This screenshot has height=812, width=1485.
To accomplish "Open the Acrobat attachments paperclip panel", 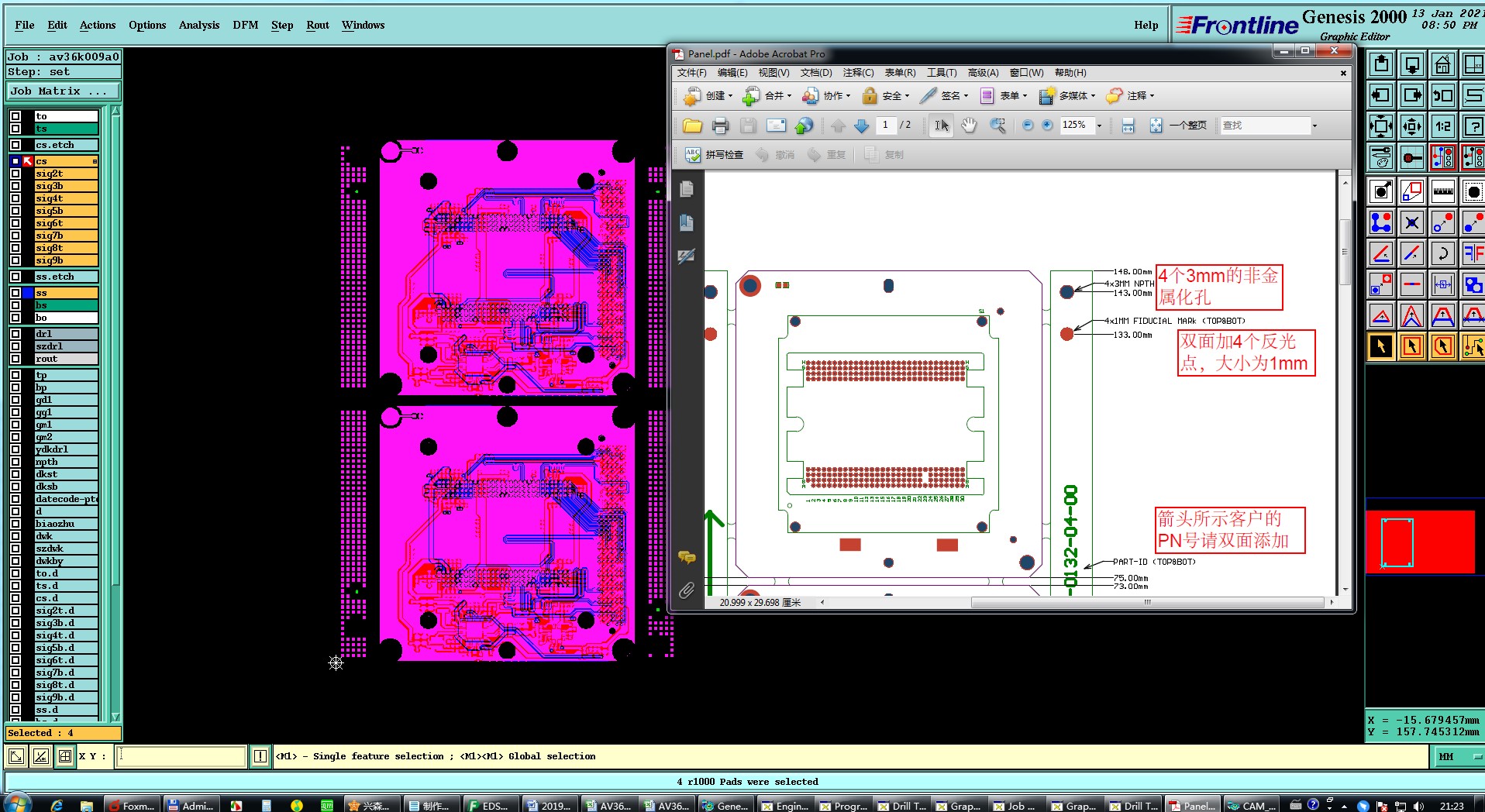I will [x=686, y=591].
